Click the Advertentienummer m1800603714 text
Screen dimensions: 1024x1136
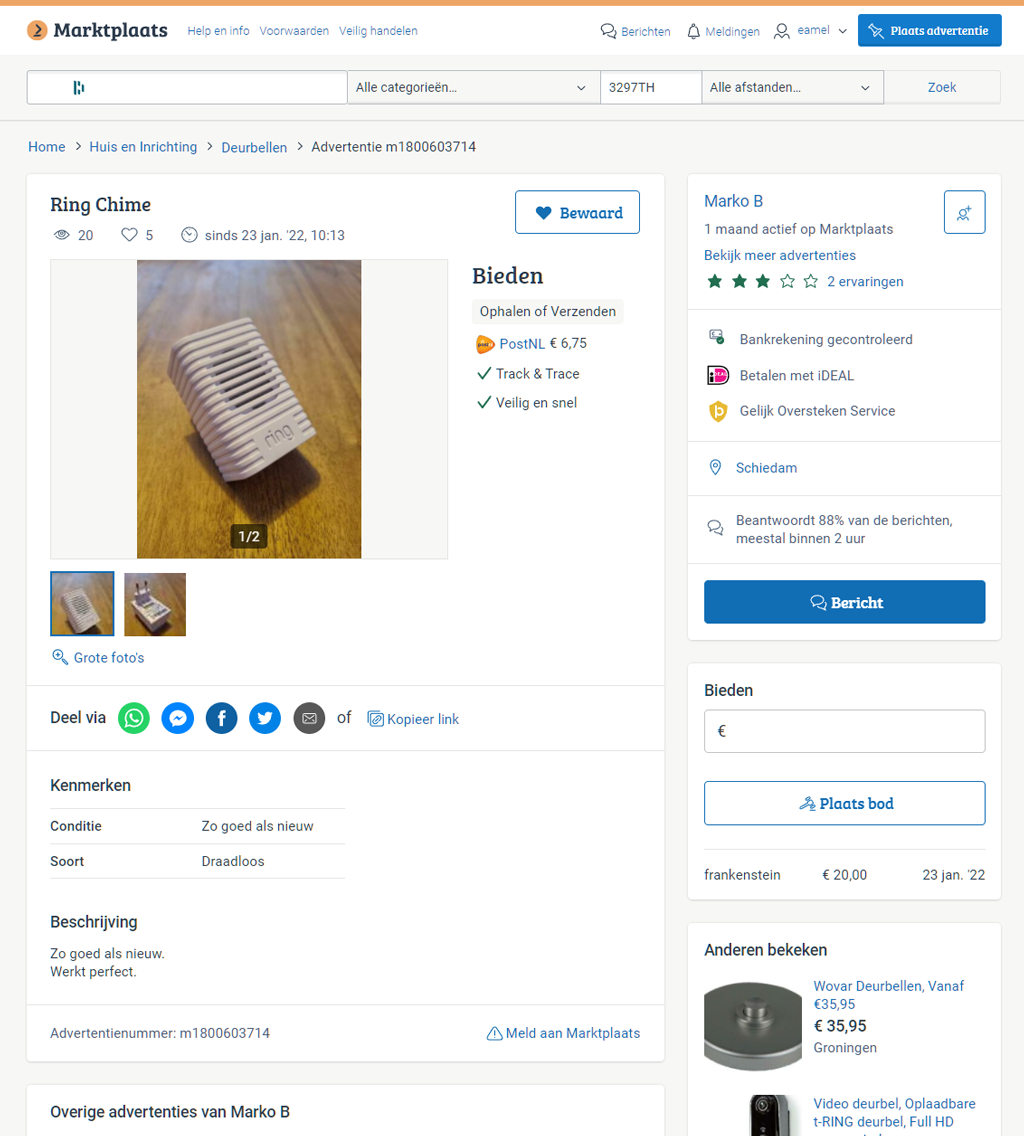pyautogui.click(x=160, y=1033)
